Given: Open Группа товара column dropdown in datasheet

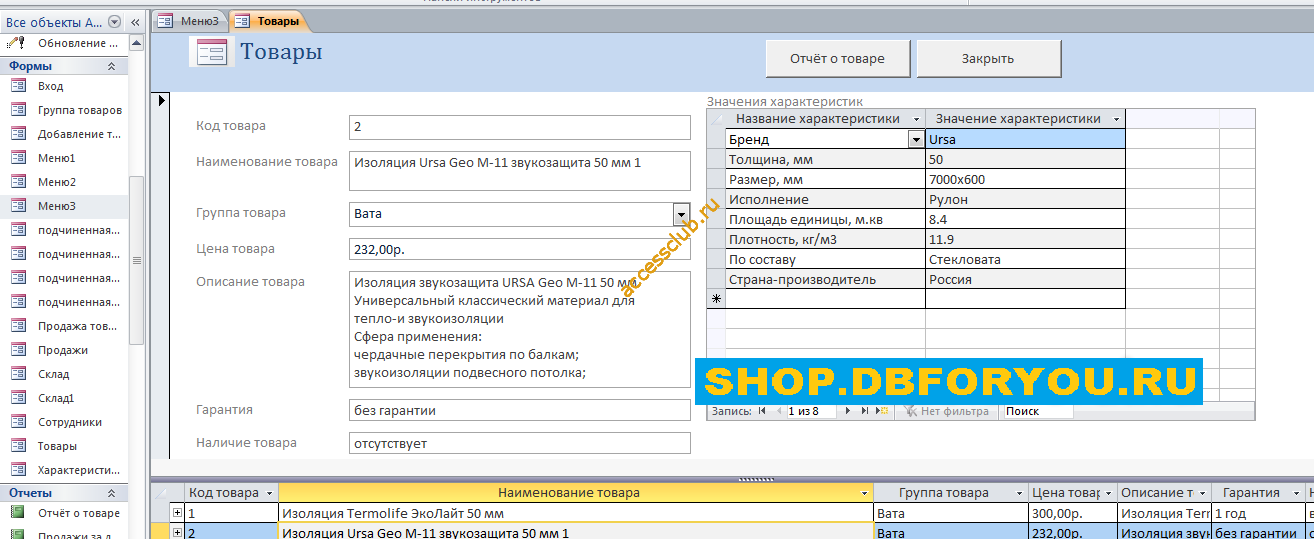Looking at the screenshot, I should (x=1019, y=493).
